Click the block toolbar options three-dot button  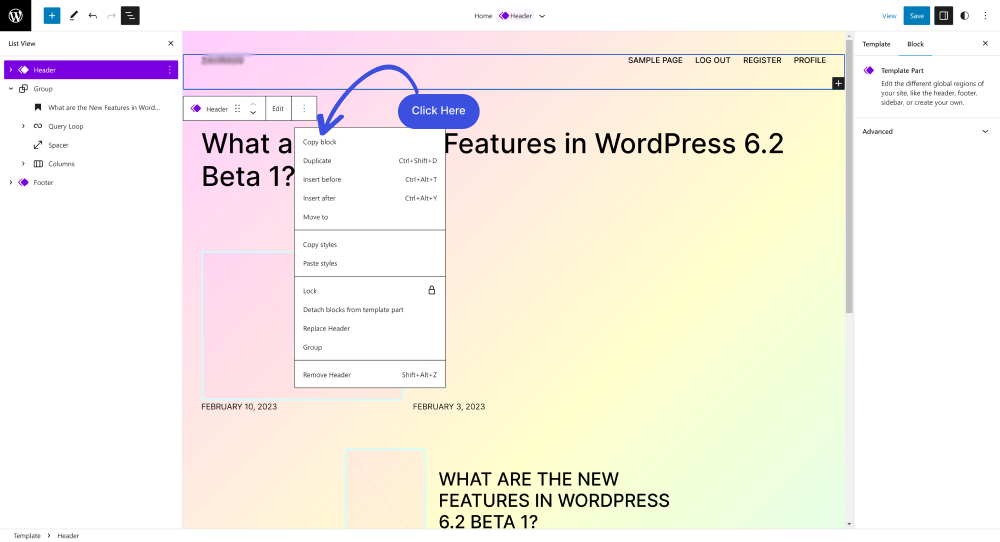pyautogui.click(x=304, y=108)
